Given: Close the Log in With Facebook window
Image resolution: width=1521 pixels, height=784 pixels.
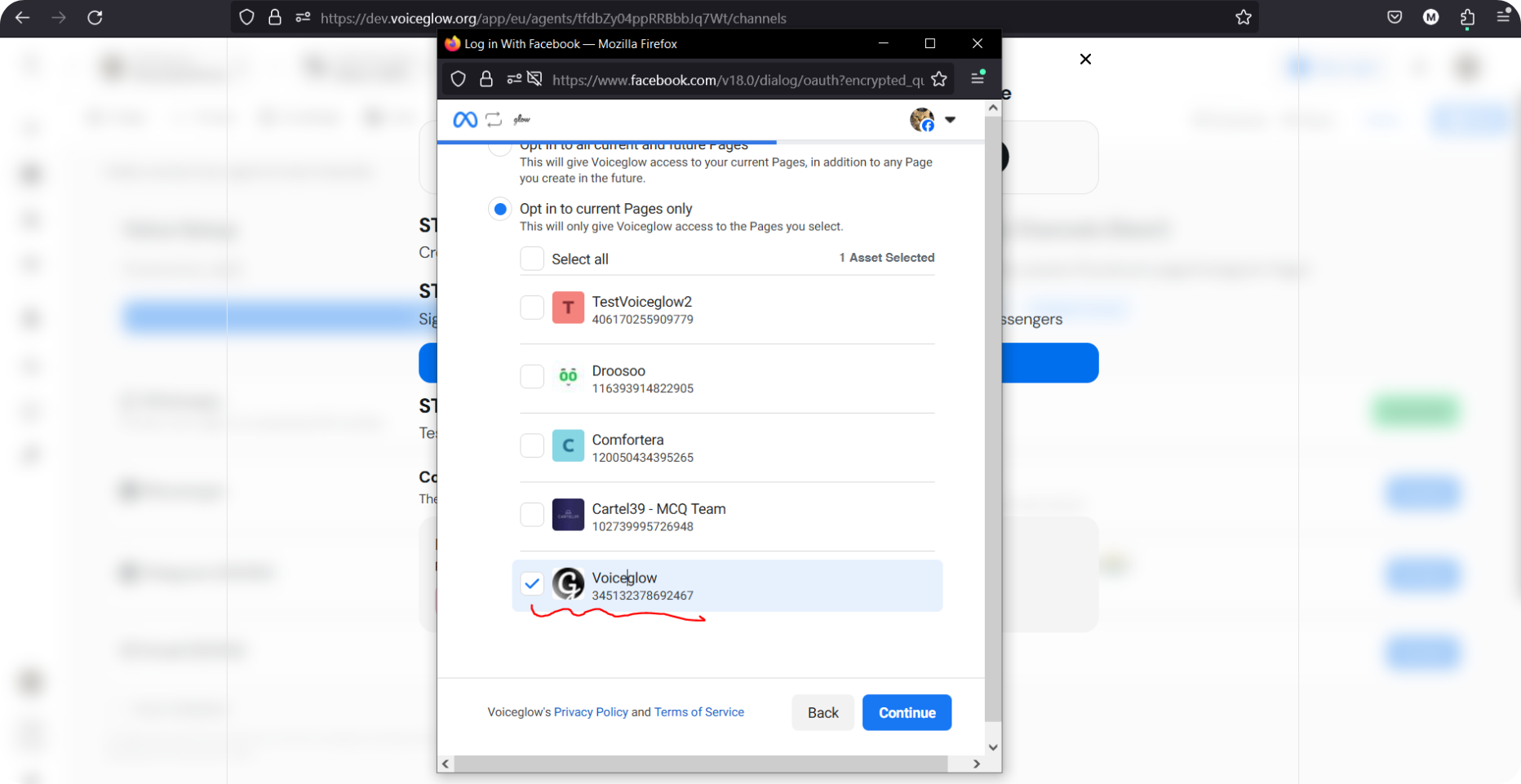Looking at the screenshot, I should [x=978, y=43].
